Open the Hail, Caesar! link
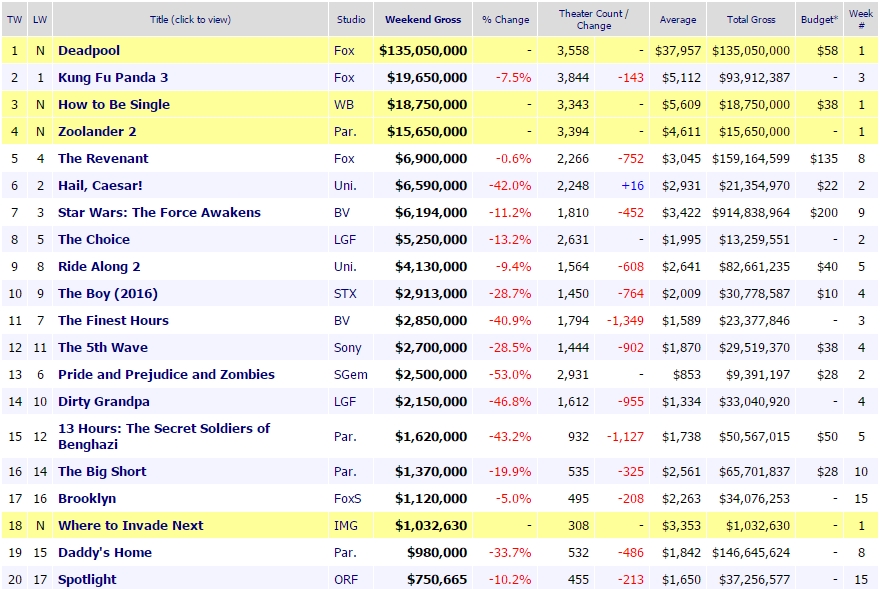Screen dimensions: 880x589 click(100, 185)
